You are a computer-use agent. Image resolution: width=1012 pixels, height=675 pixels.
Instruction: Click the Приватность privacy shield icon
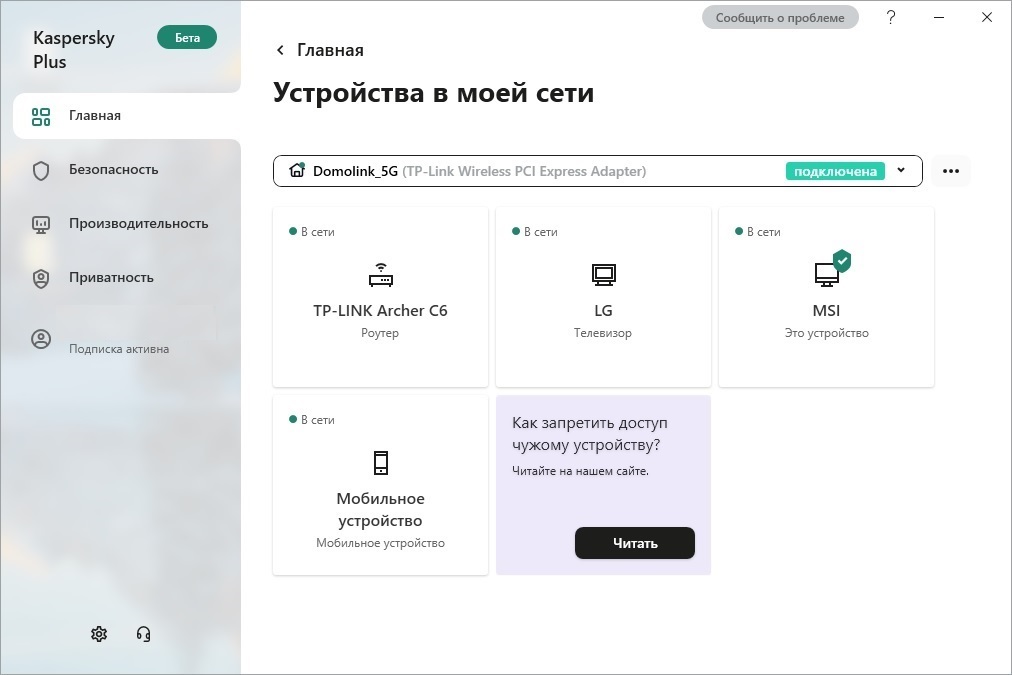[x=41, y=279]
